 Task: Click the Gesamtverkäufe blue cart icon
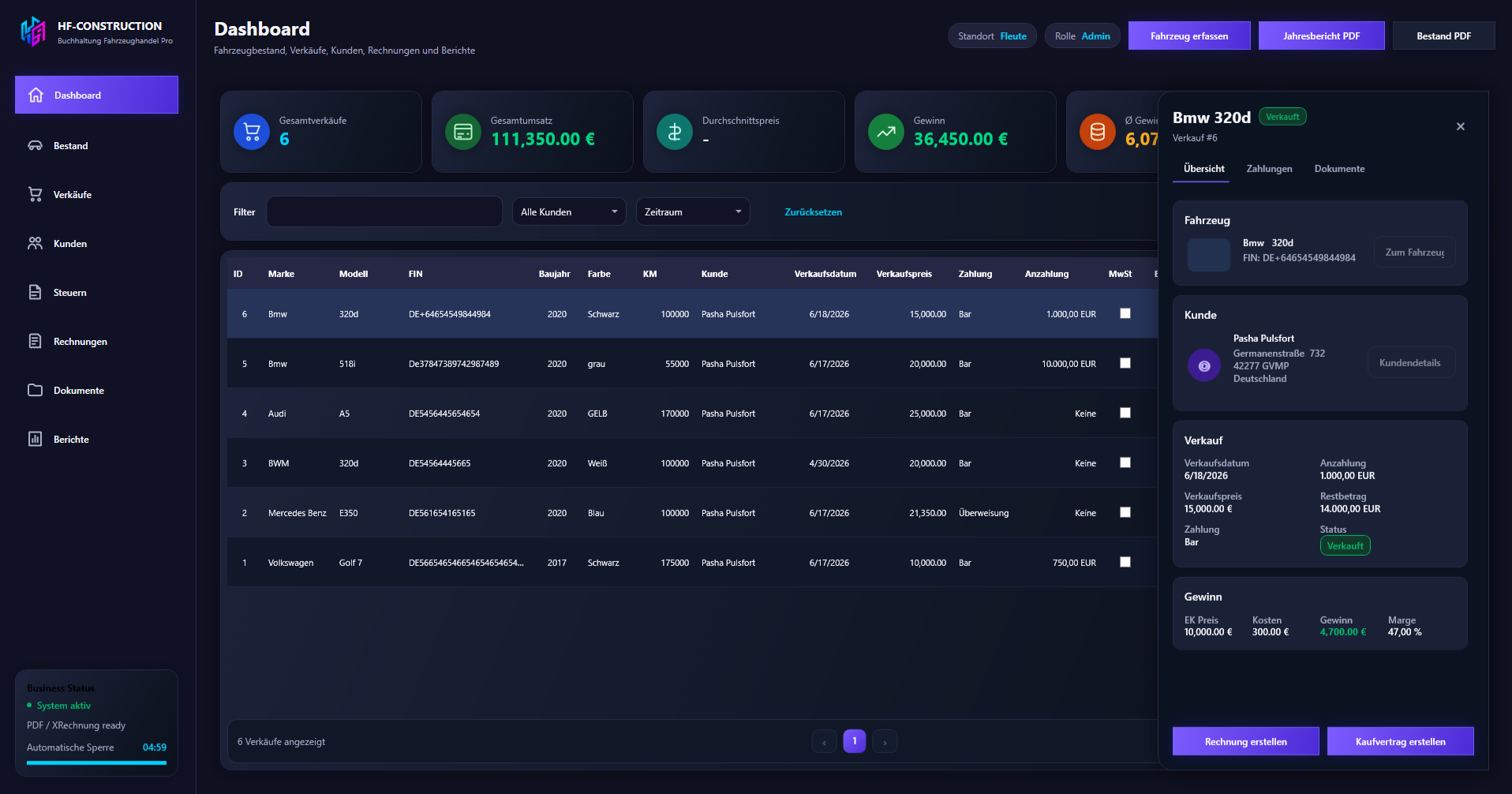[x=252, y=132]
